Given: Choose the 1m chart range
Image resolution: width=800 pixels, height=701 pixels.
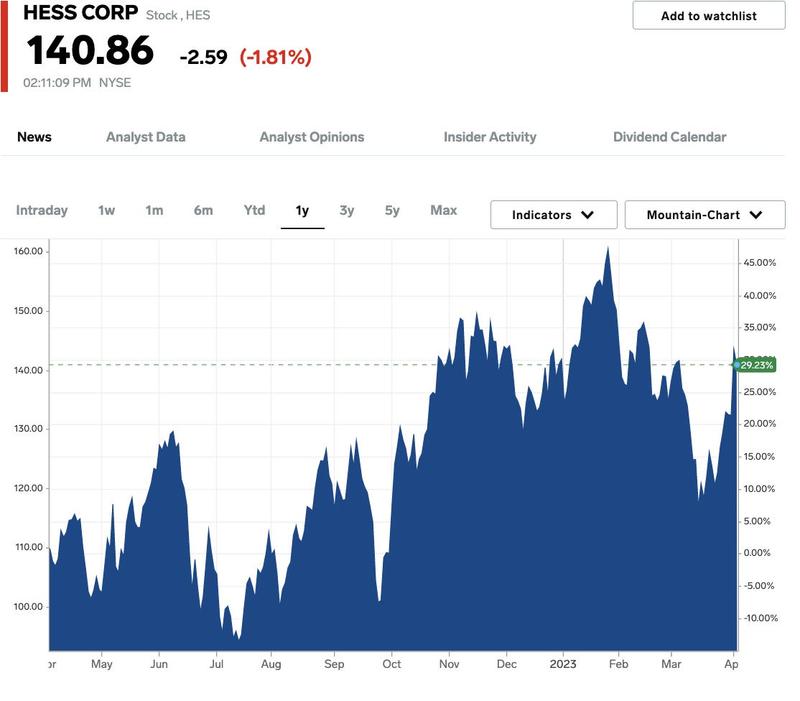Looking at the screenshot, I should pyautogui.click(x=154, y=210).
